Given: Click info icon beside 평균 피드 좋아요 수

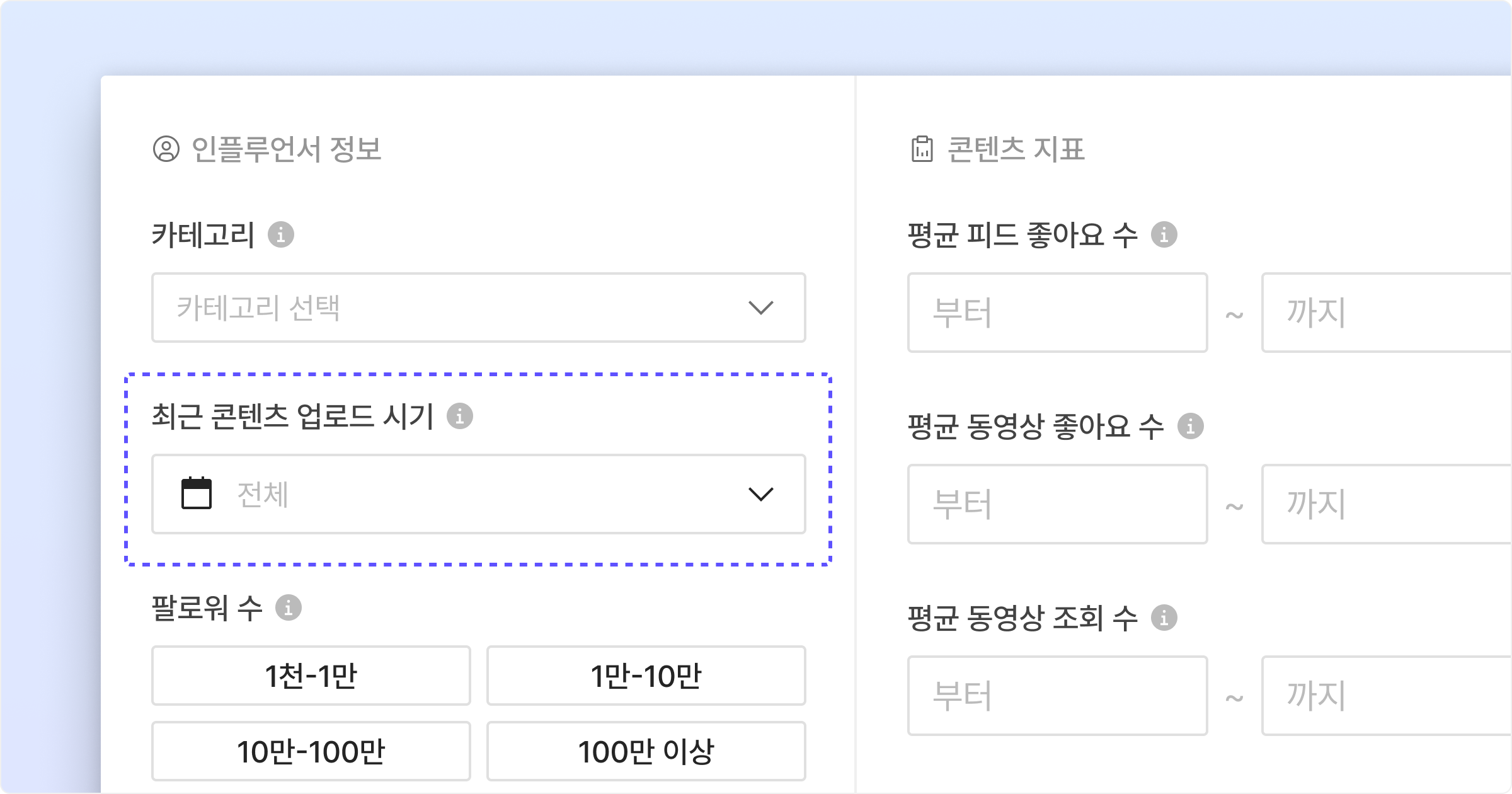Looking at the screenshot, I should point(1164,235).
